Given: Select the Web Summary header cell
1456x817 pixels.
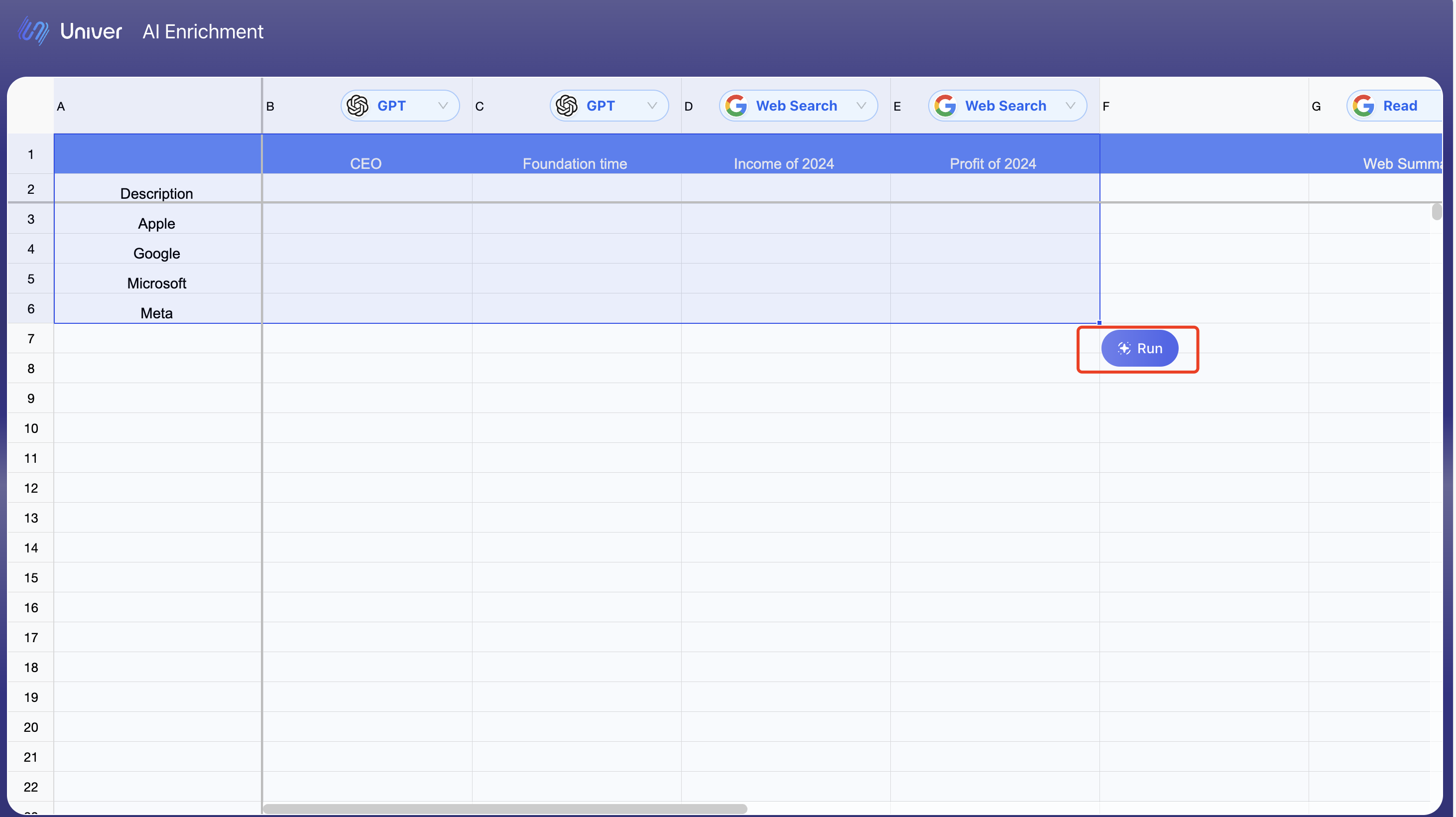Looking at the screenshot, I should point(1375,154).
